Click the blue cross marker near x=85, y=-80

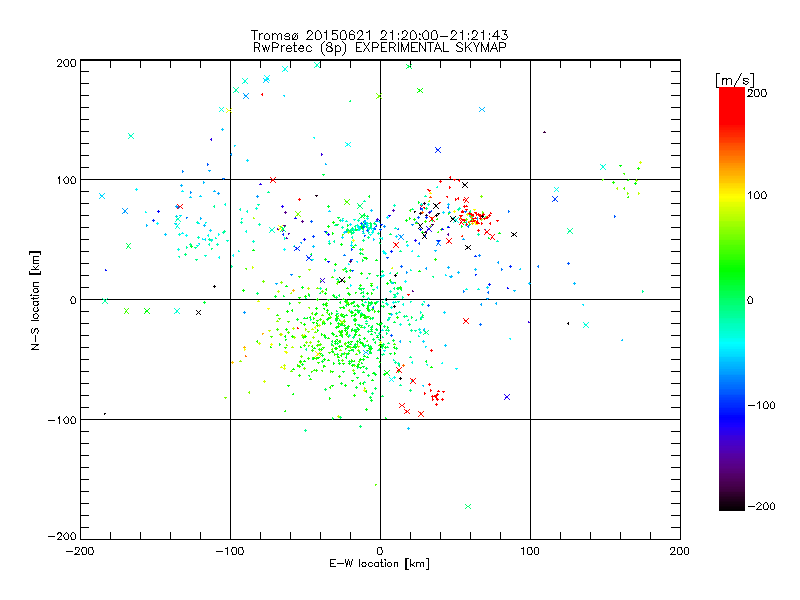click(x=507, y=397)
